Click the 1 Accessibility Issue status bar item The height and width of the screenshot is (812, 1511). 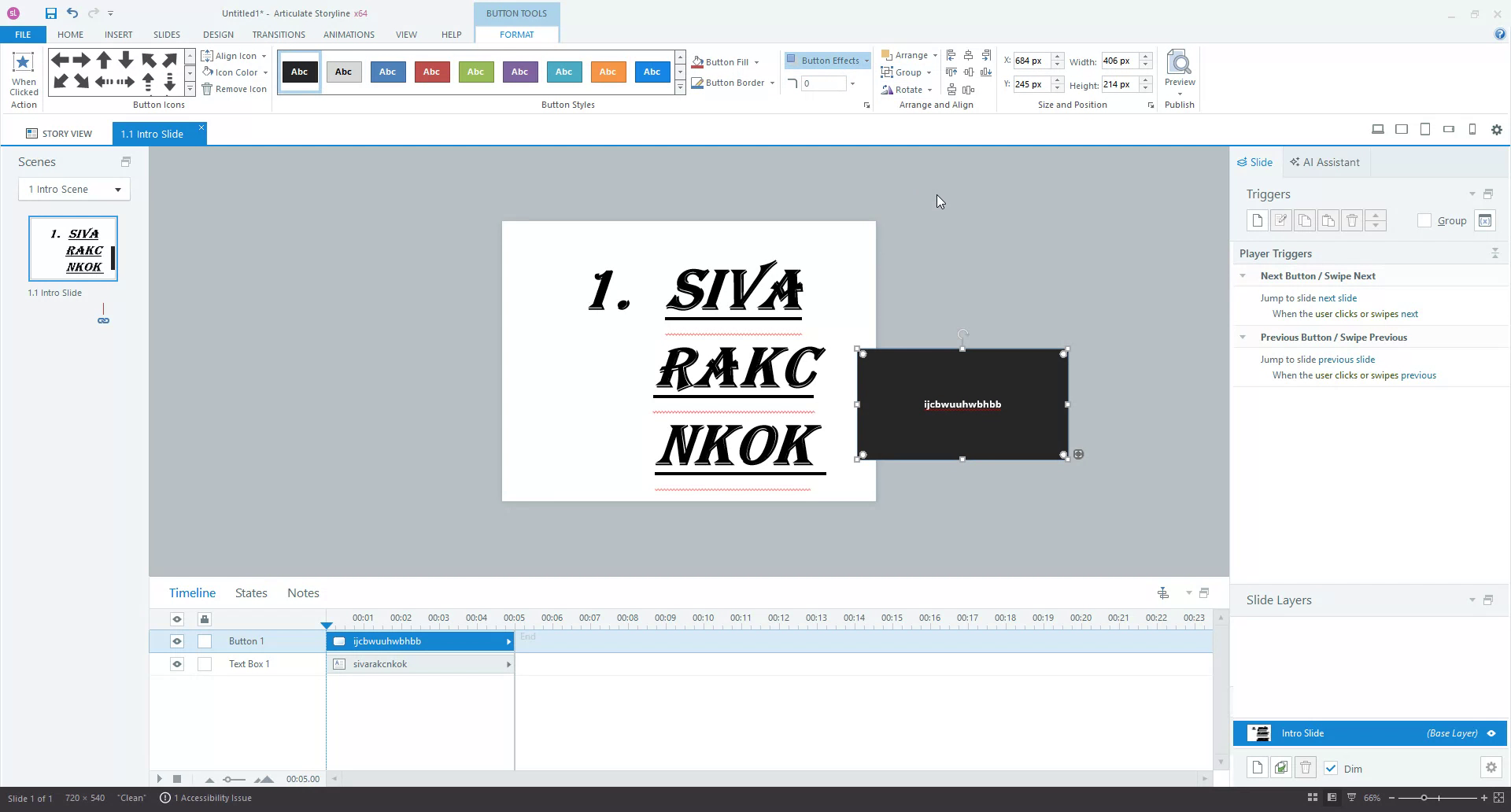coord(205,798)
